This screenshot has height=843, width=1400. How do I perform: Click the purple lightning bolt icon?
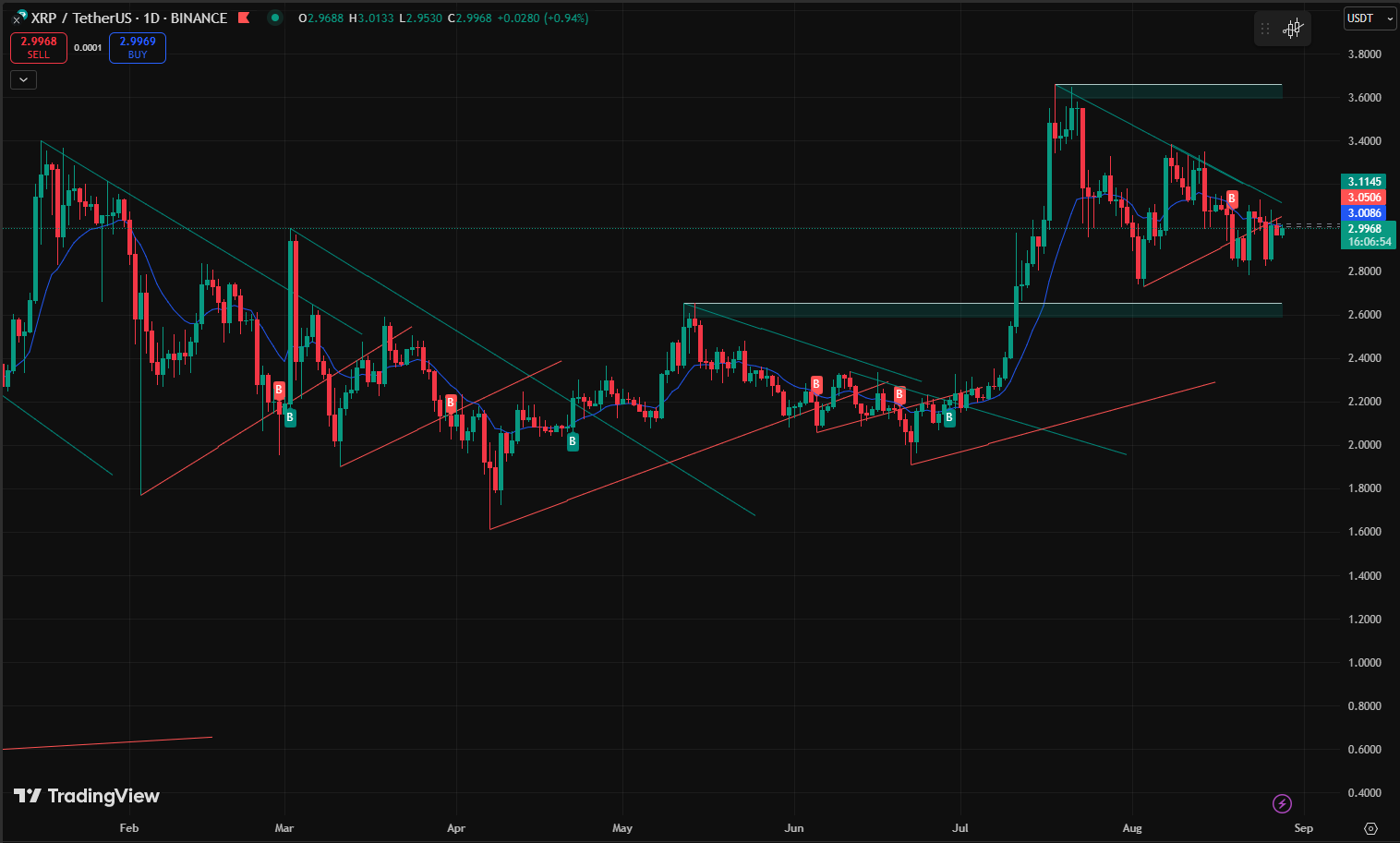point(1282,803)
